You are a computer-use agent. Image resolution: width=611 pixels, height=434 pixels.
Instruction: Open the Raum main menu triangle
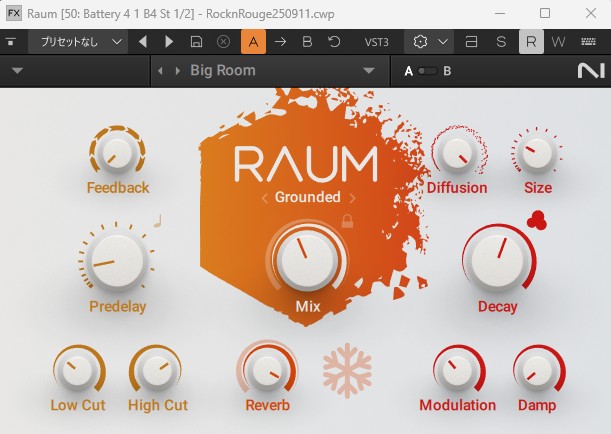click(x=18, y=71)
